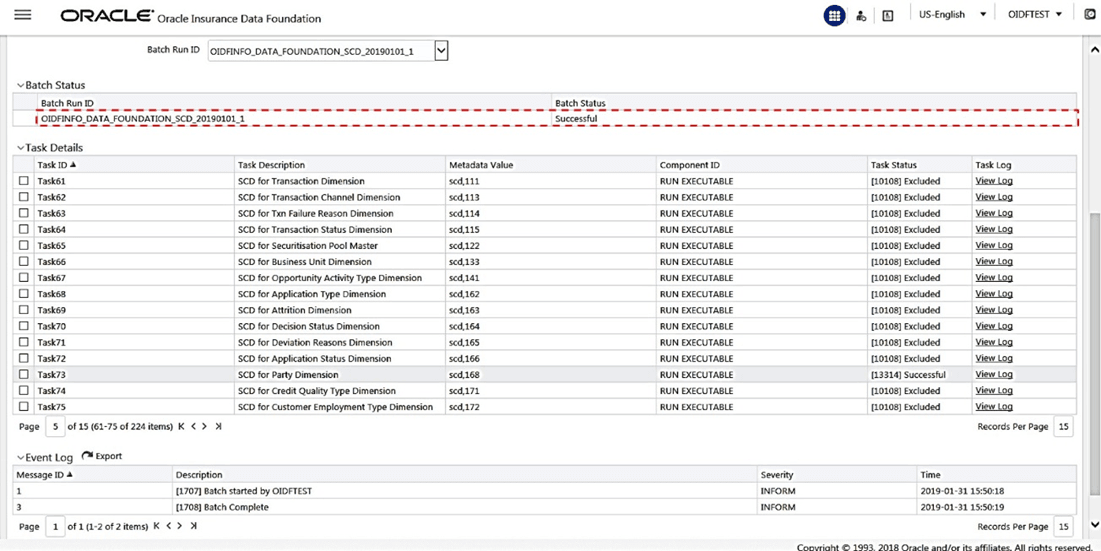
Task: Click the user administration icon in header
Action: click(861, 15)
